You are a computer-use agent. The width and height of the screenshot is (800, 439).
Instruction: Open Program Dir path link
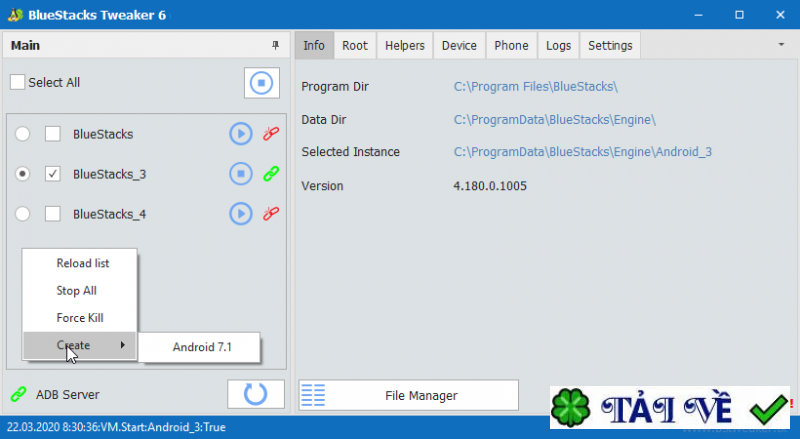click(536, 87)
